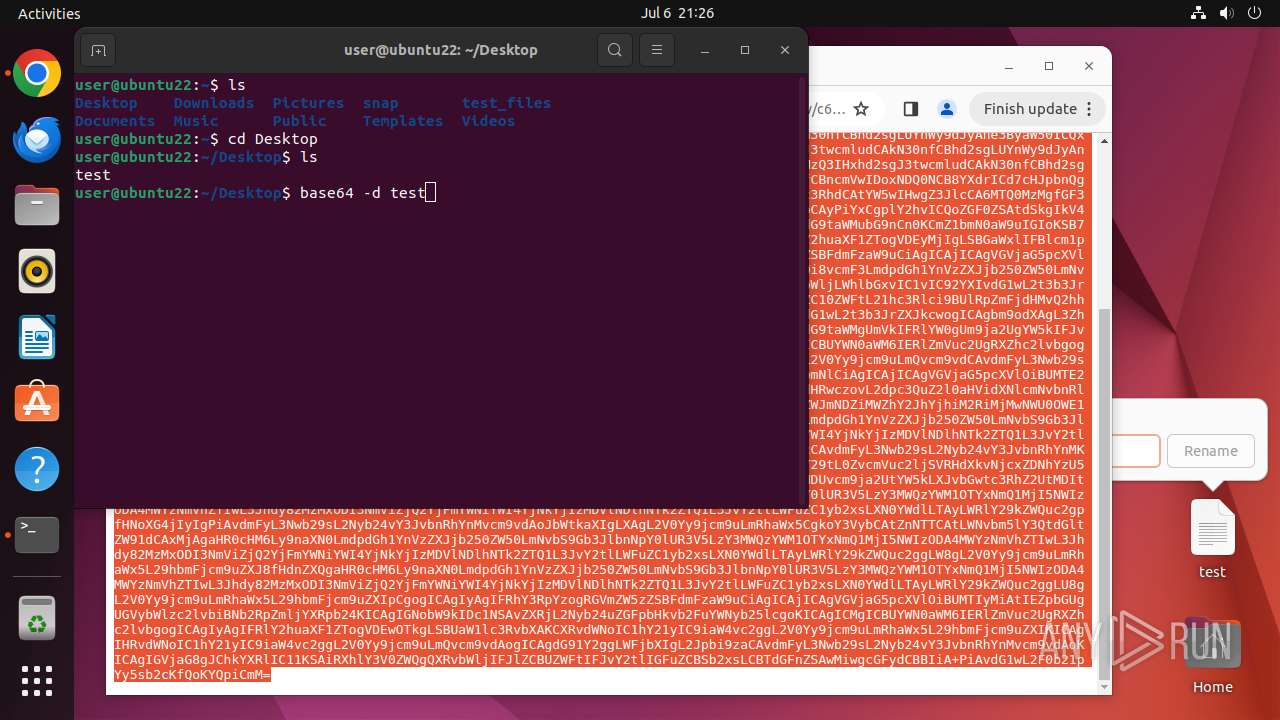The width and height of the screenshot is (1280, 720).
Task: Open Google Chrome from the dock
Action: click(37, 73)
